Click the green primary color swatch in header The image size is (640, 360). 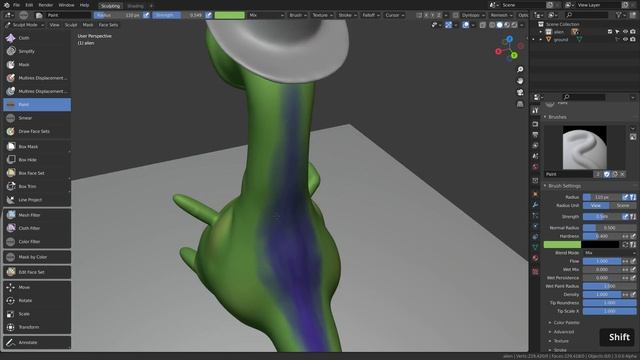click(x=229, y=15)
